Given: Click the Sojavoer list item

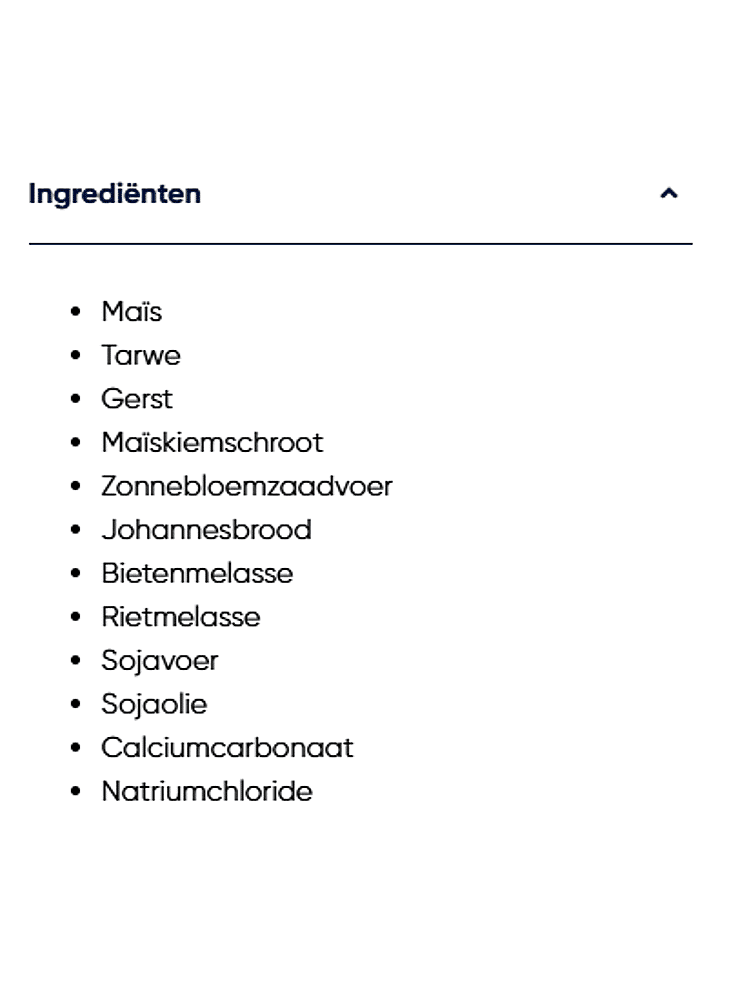Looking at the screenshot, I should [159, 661].
